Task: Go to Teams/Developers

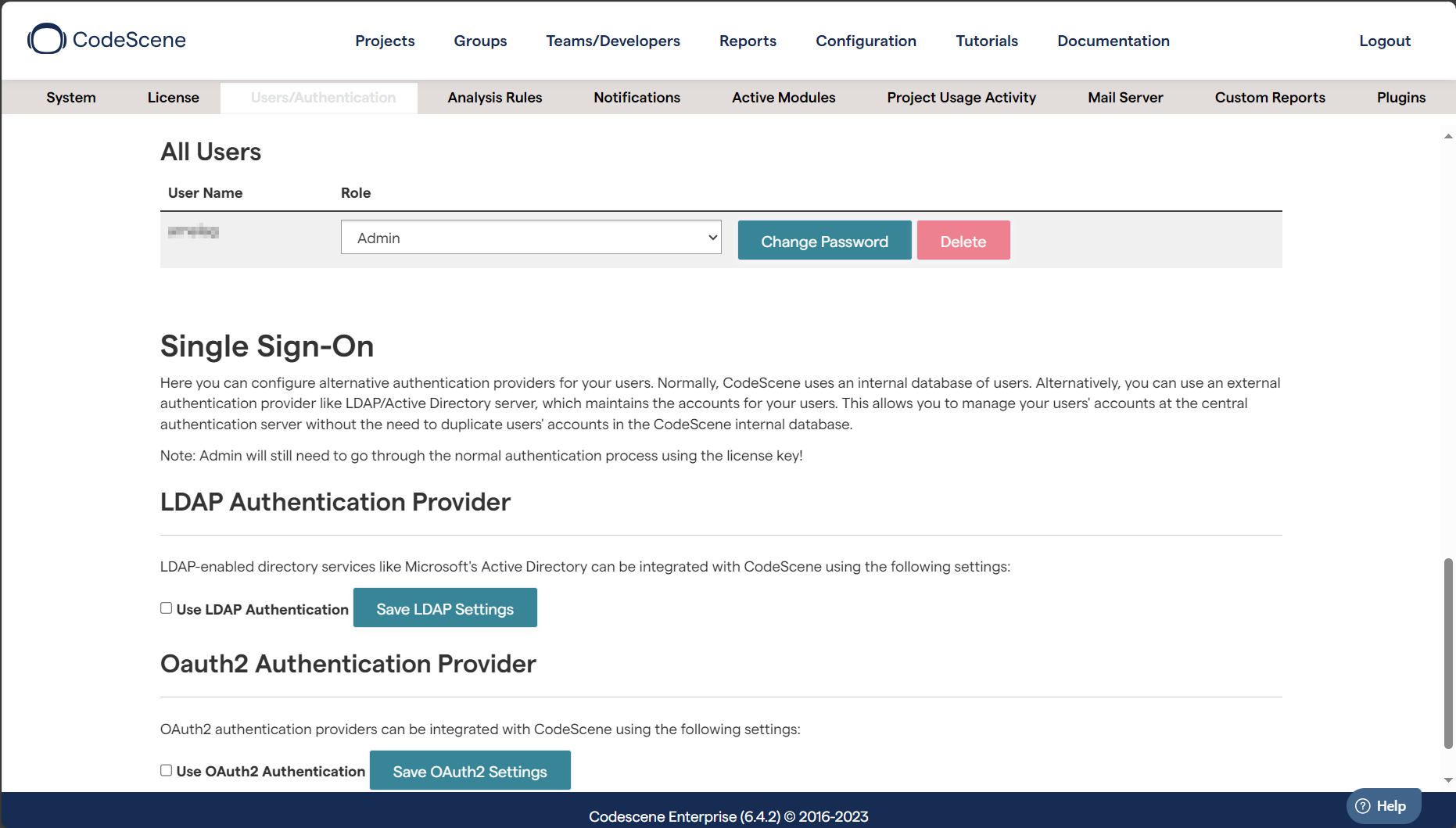Action: 613,41
